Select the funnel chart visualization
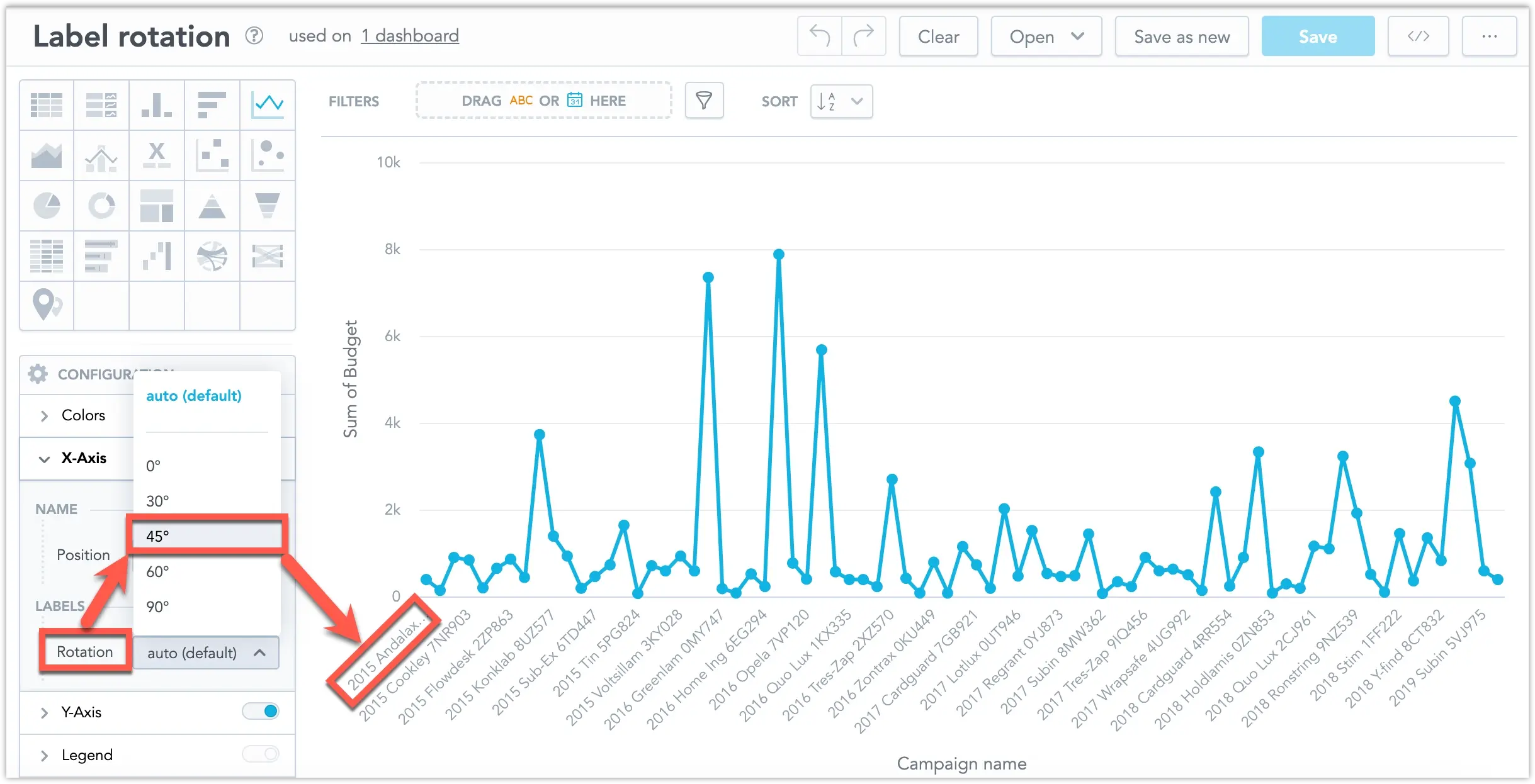1535x784 pixels. coord(268,206)
